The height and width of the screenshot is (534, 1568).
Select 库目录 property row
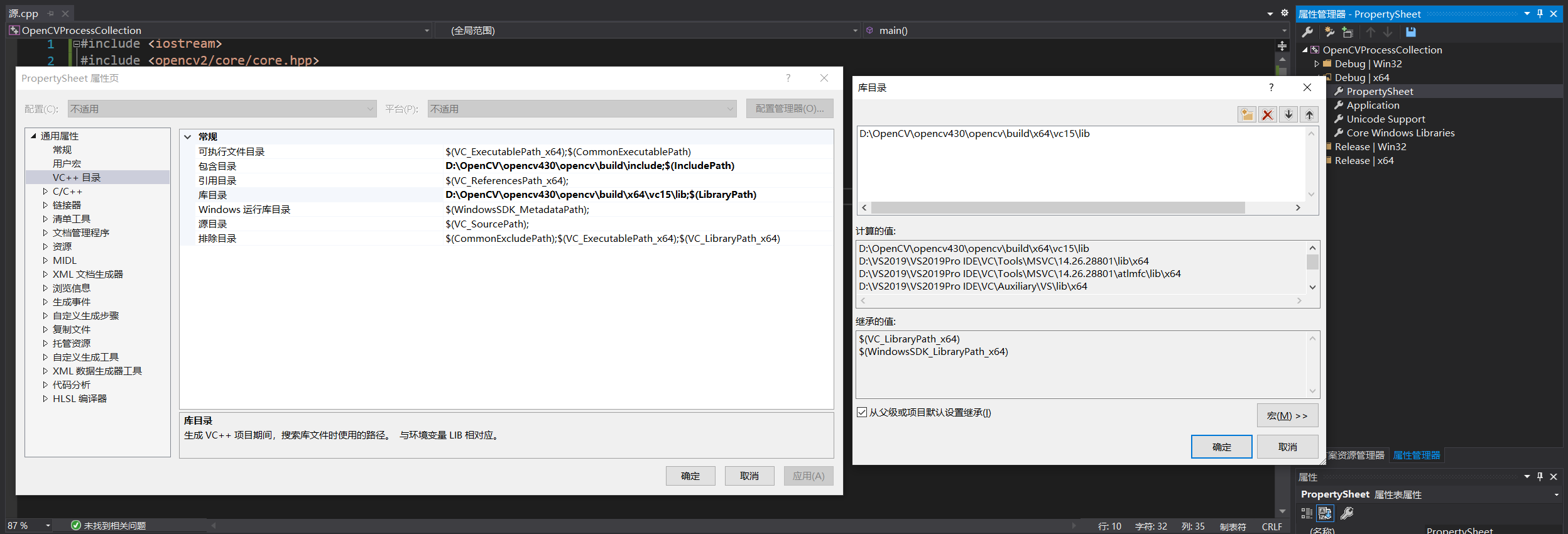(506, 195)
